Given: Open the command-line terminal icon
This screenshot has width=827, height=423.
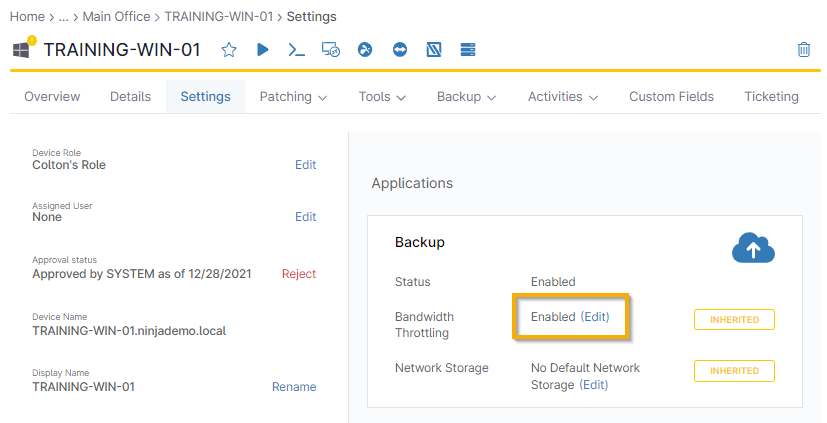Looking at the screenshot, I should [296, 49].
